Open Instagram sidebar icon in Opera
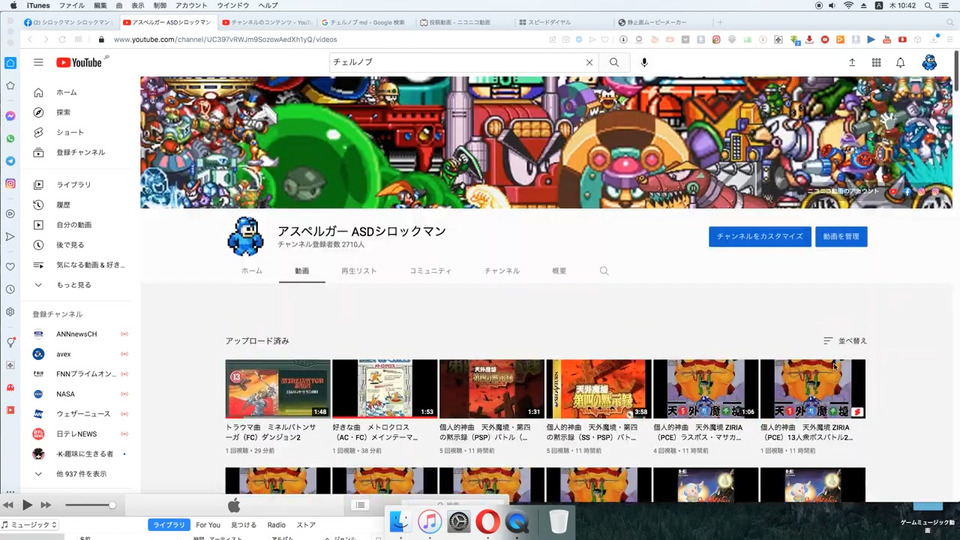 [10, 184]
